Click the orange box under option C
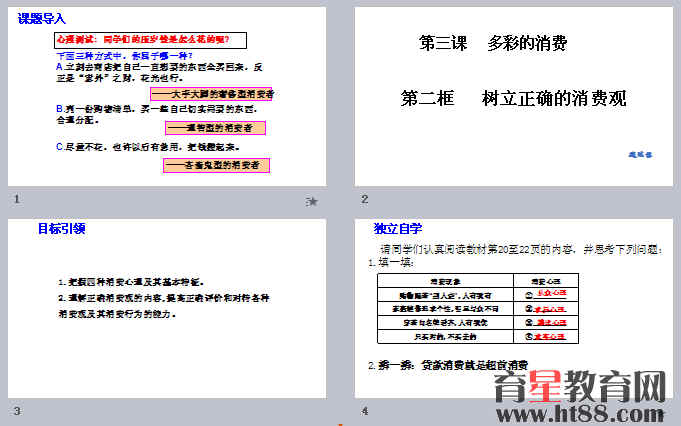Image resolution: width=681 pixels, height=426 pixels. coord(216,165)
